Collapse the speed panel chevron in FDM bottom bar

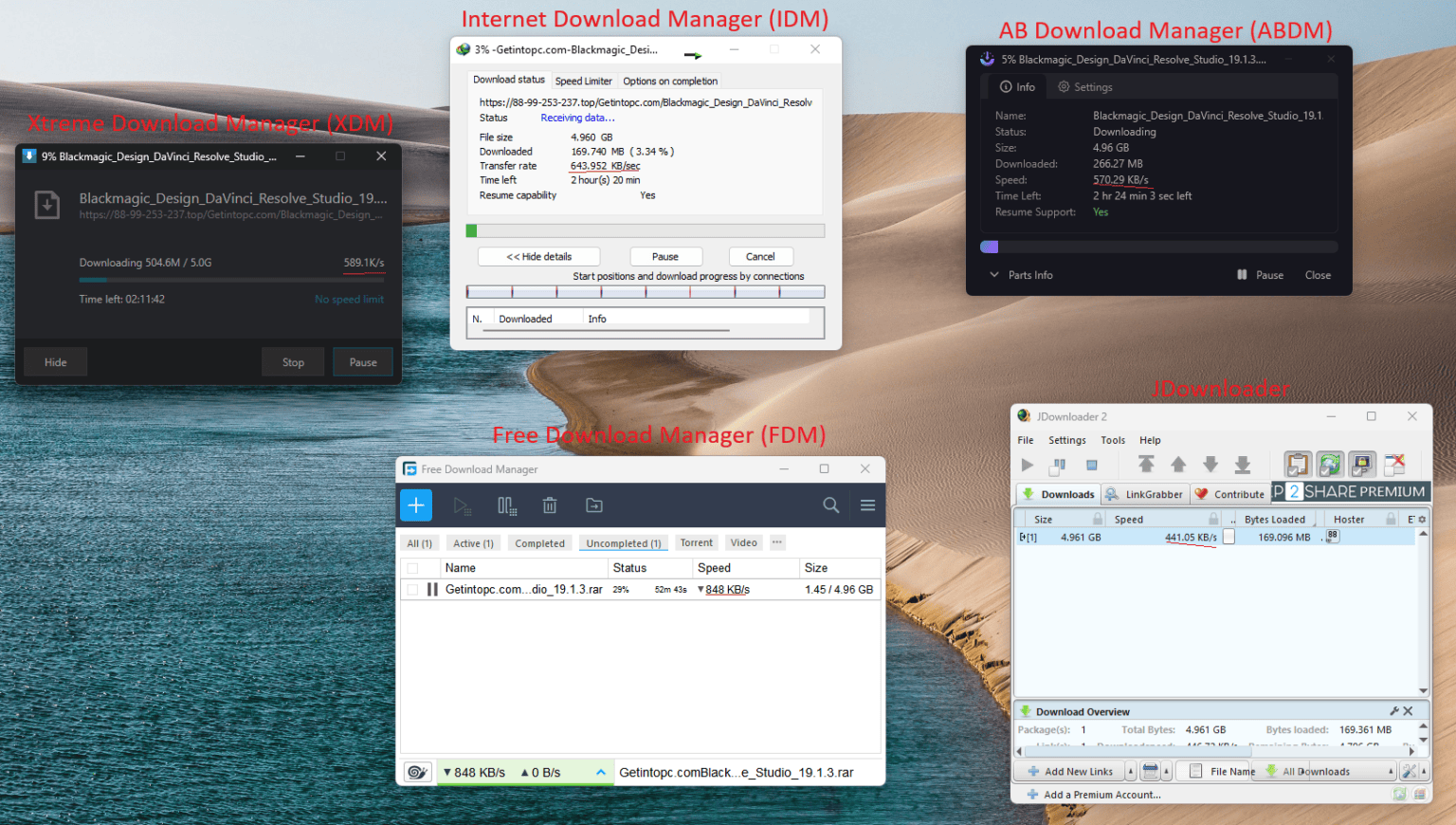pyautogui.click(x=600, y=771)
